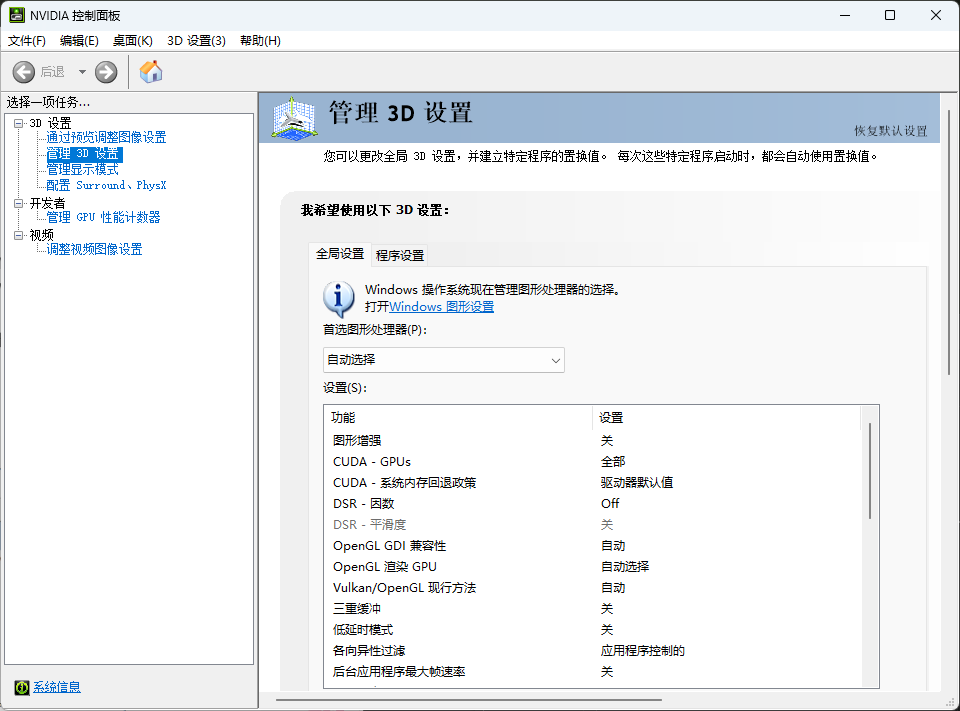Image resolution: width=960 pixels, height=711 pixels.
Task: Collapse the 开发者 tree node
Action: [x=19, y=203]
